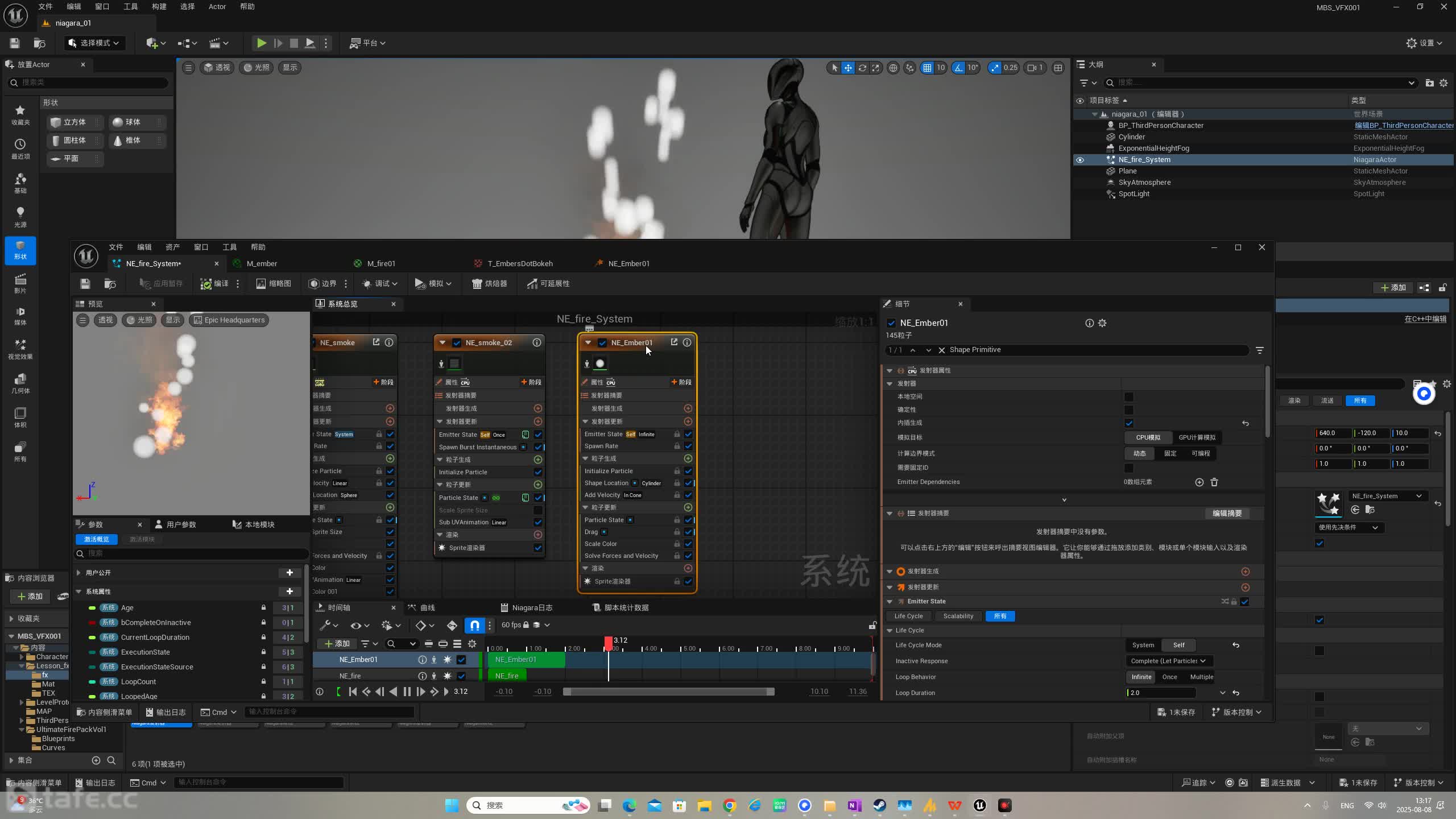Image resolution: width=1456 pixels, height=819 pixels.
Task: Collapse the NE_smoke_02 emitter node
Action: pos(442,343)
